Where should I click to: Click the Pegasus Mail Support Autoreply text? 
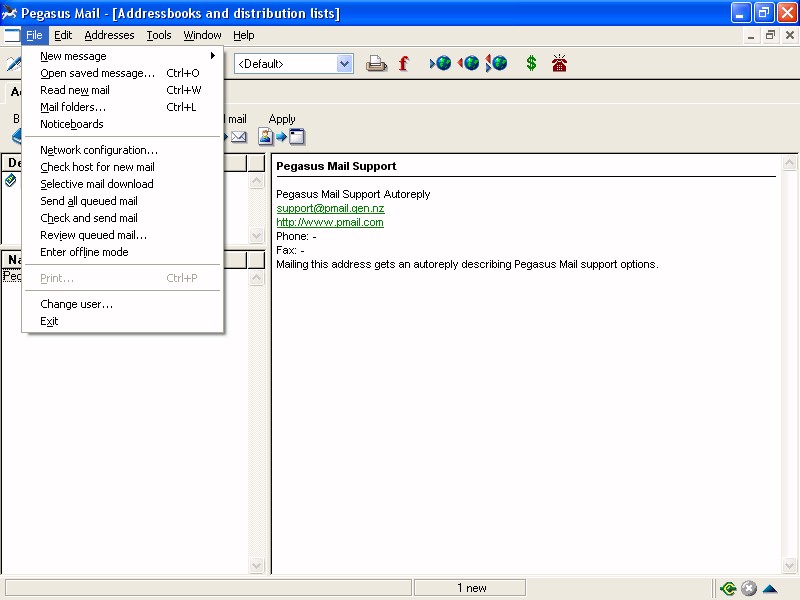[x=353, y=194]
